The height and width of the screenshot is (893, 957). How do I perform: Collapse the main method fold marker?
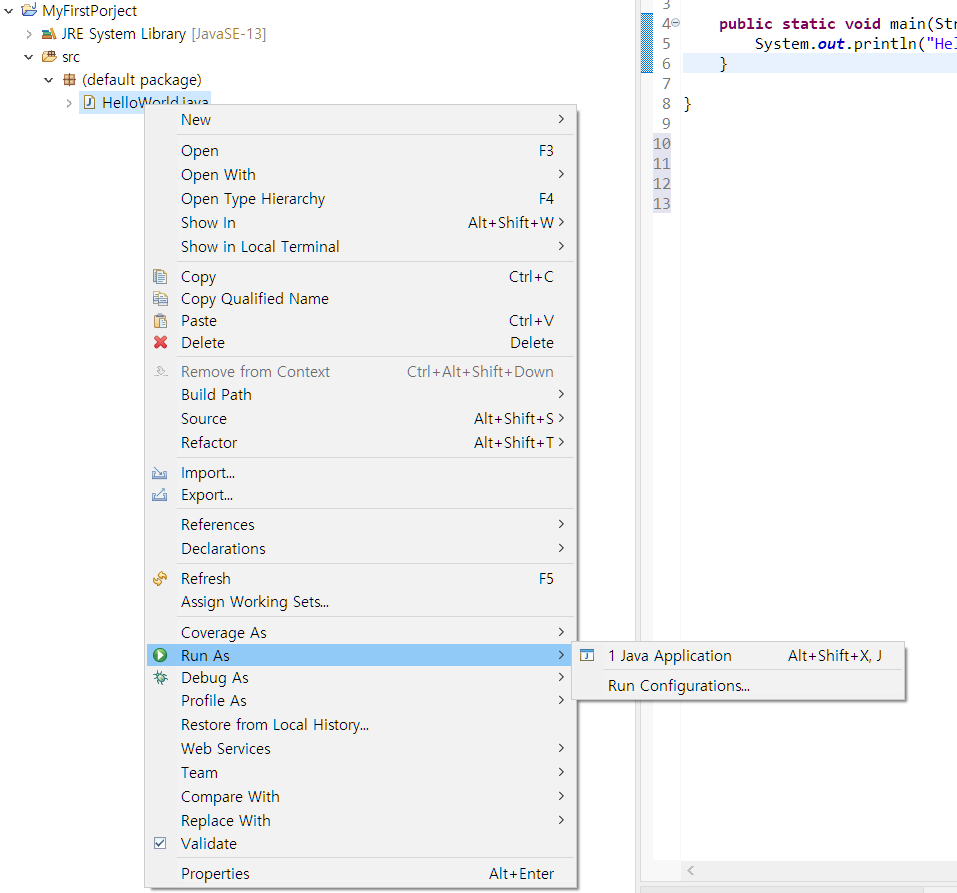(x=676, y=23)
